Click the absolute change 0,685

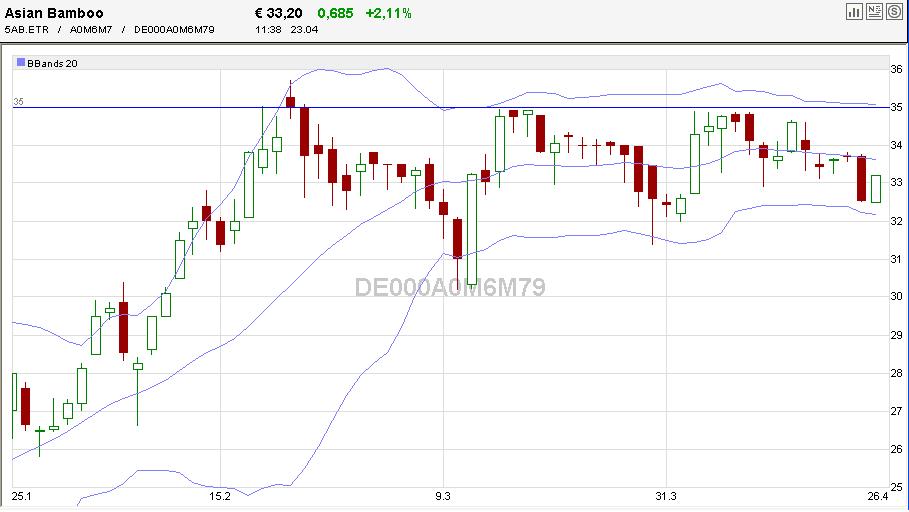[335, 13]
